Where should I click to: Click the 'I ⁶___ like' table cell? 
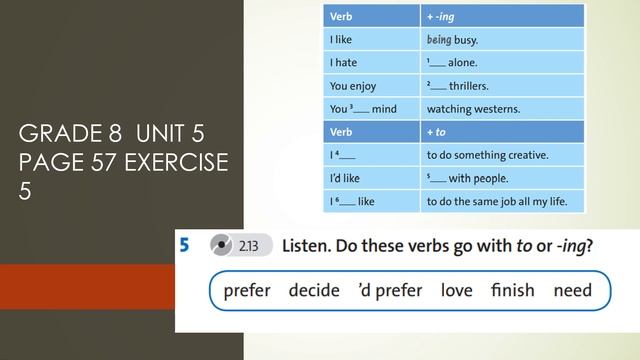tap(371, 201)
